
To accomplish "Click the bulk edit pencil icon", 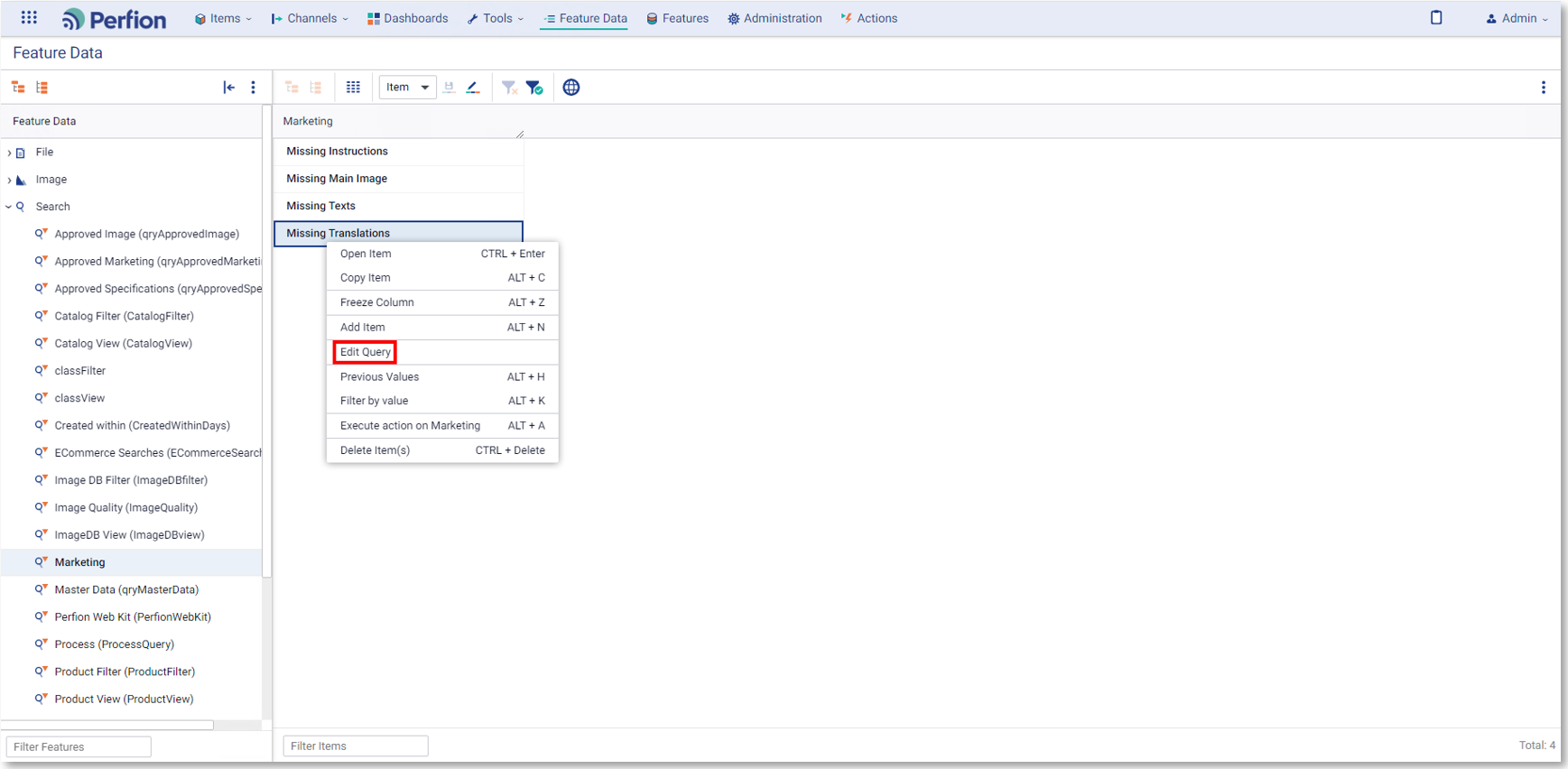I will click(x=473, y=88).
